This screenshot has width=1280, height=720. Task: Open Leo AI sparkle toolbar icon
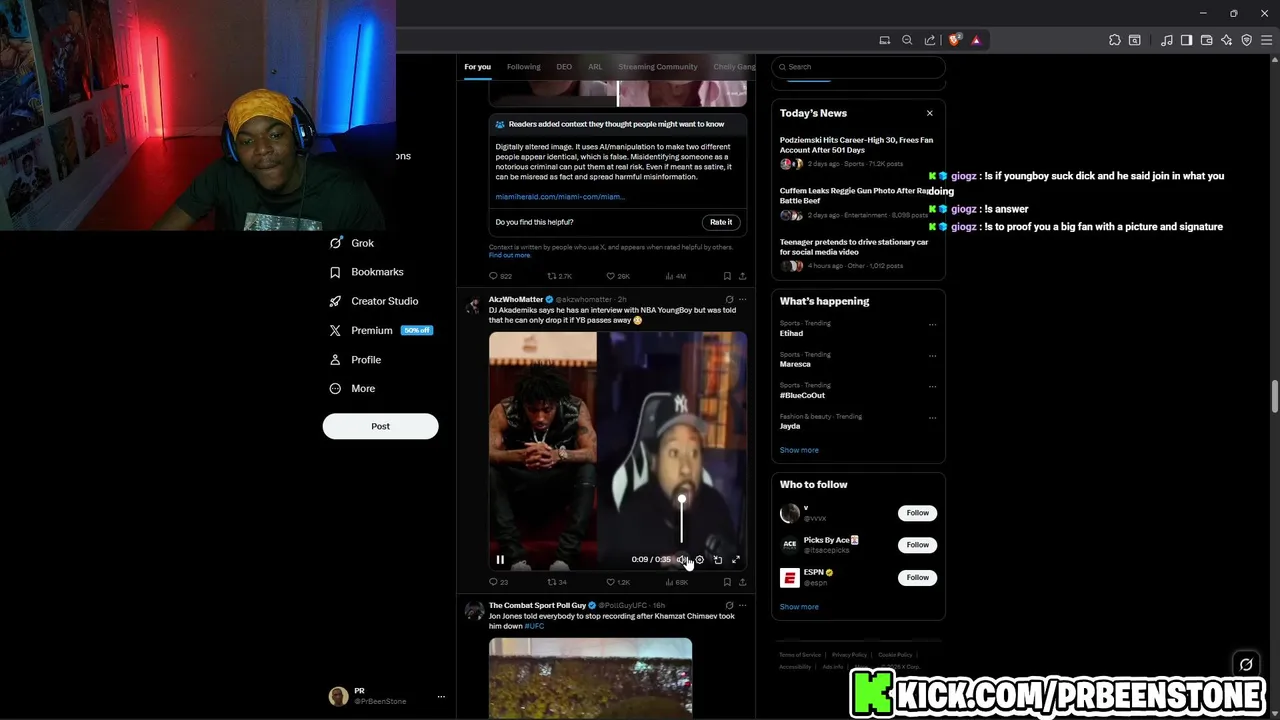pyautogui.click(x=1227, y=40)
